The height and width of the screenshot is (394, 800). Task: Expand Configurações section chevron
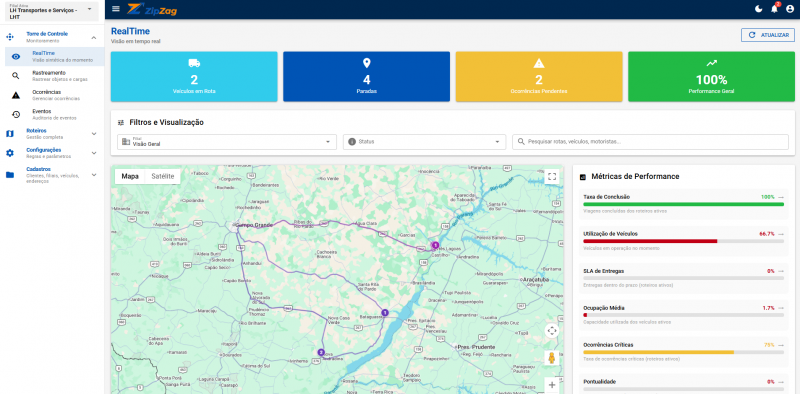94,153
